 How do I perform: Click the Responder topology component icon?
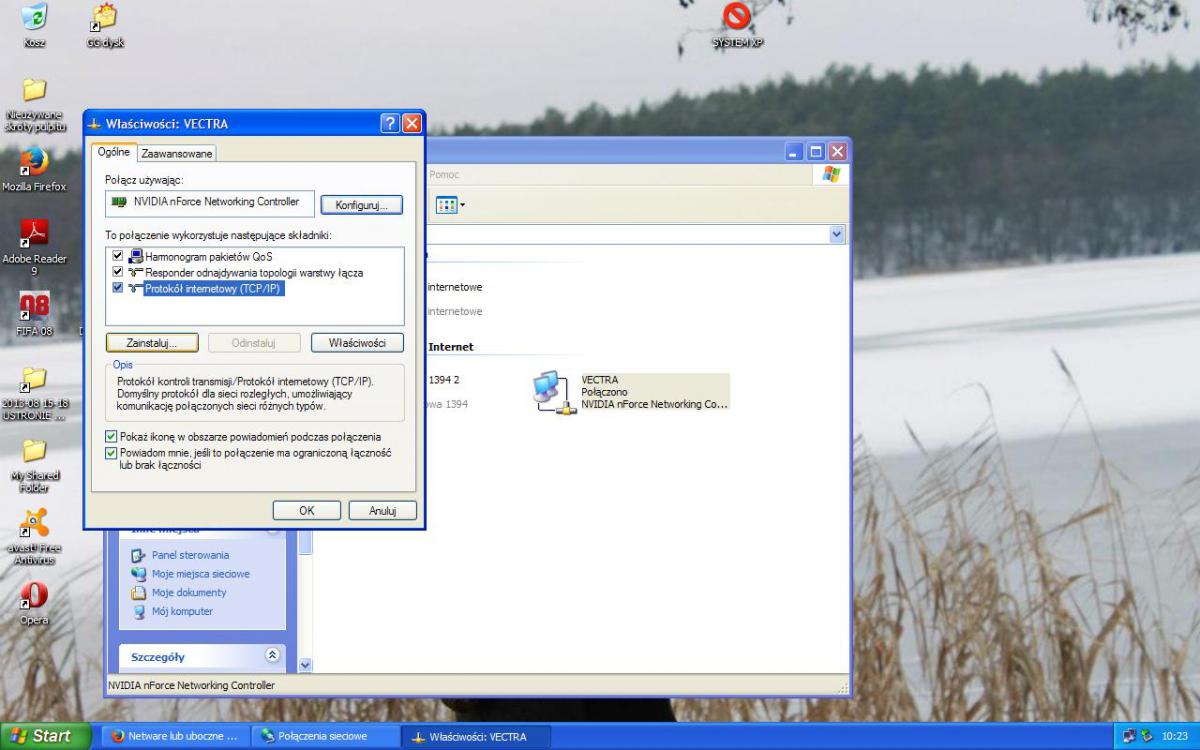[x=136, y=272]
